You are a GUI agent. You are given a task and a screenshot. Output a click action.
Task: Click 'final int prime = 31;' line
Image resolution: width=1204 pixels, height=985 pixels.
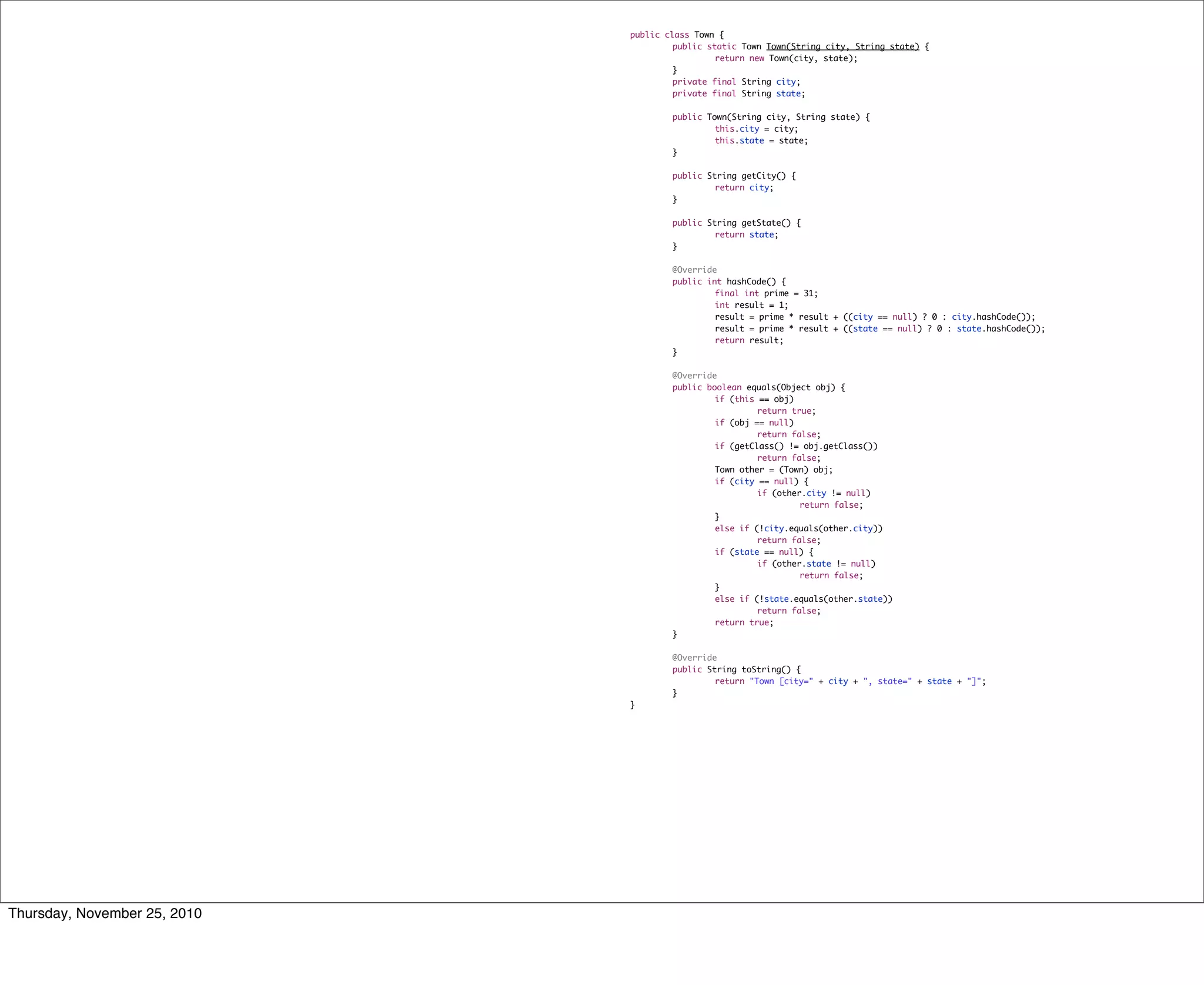(x=767, y=294)
